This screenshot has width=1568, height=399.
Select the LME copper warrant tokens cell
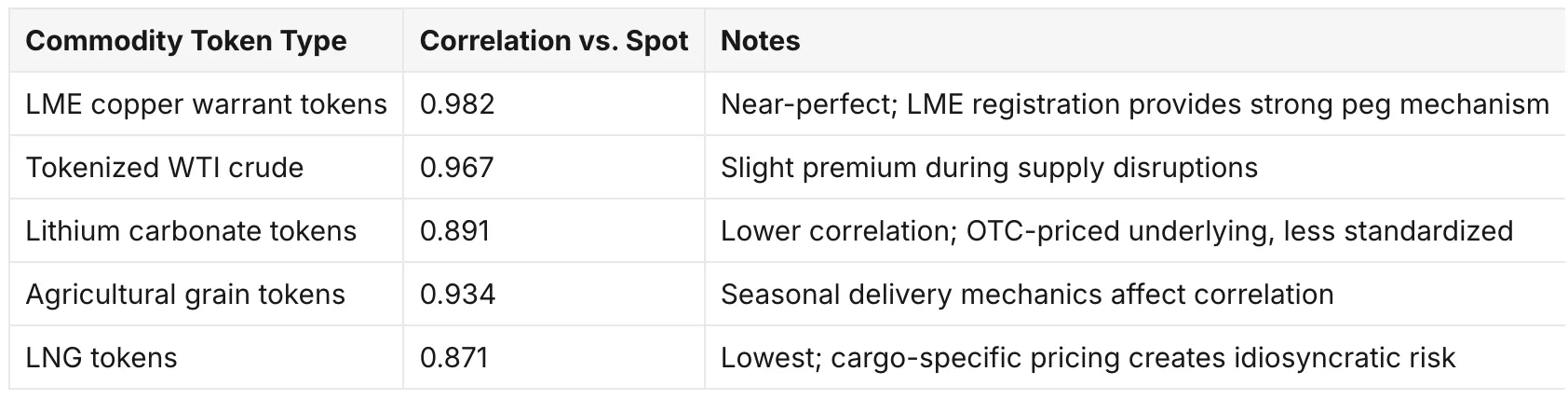point(206,103)
